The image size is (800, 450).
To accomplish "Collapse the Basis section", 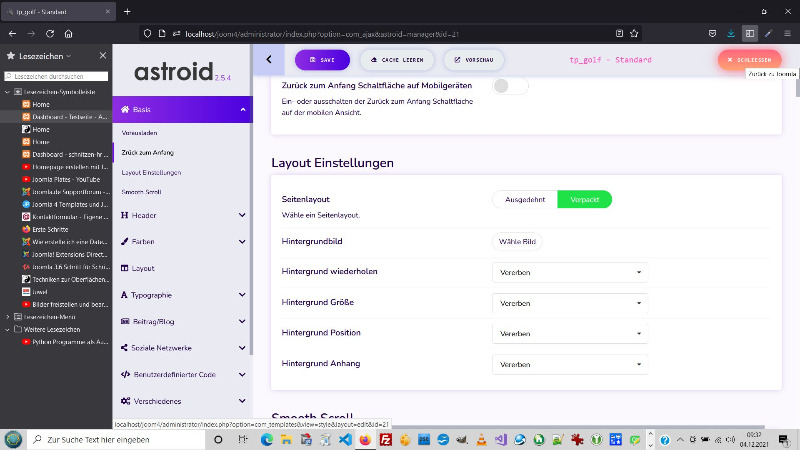I will 183,109.
